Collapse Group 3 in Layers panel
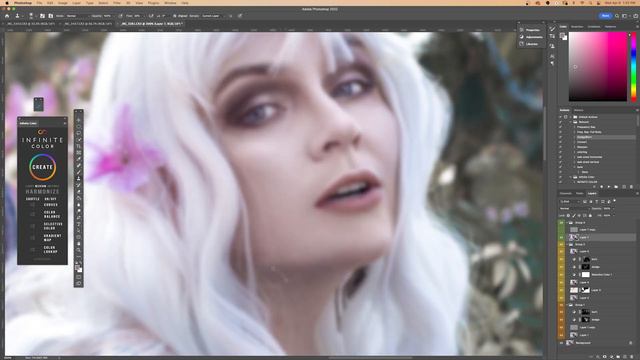Screen dimensions: 640x360 (567, 244)
